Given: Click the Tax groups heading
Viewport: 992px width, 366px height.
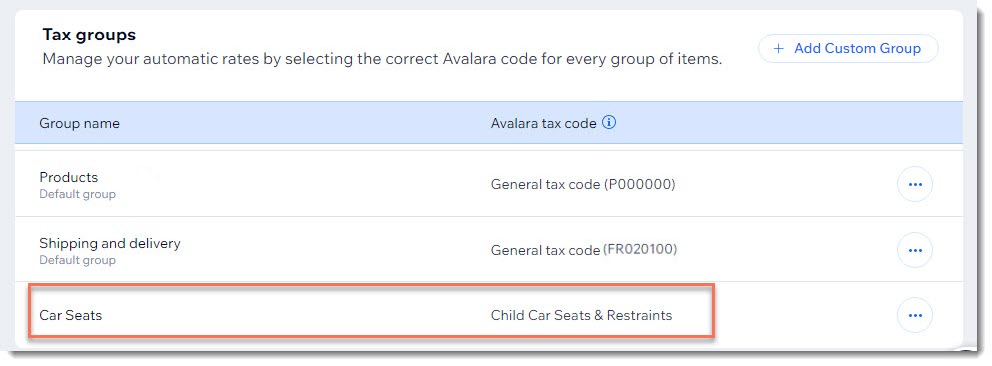Looking at the screenshot, I should point(89,34).
